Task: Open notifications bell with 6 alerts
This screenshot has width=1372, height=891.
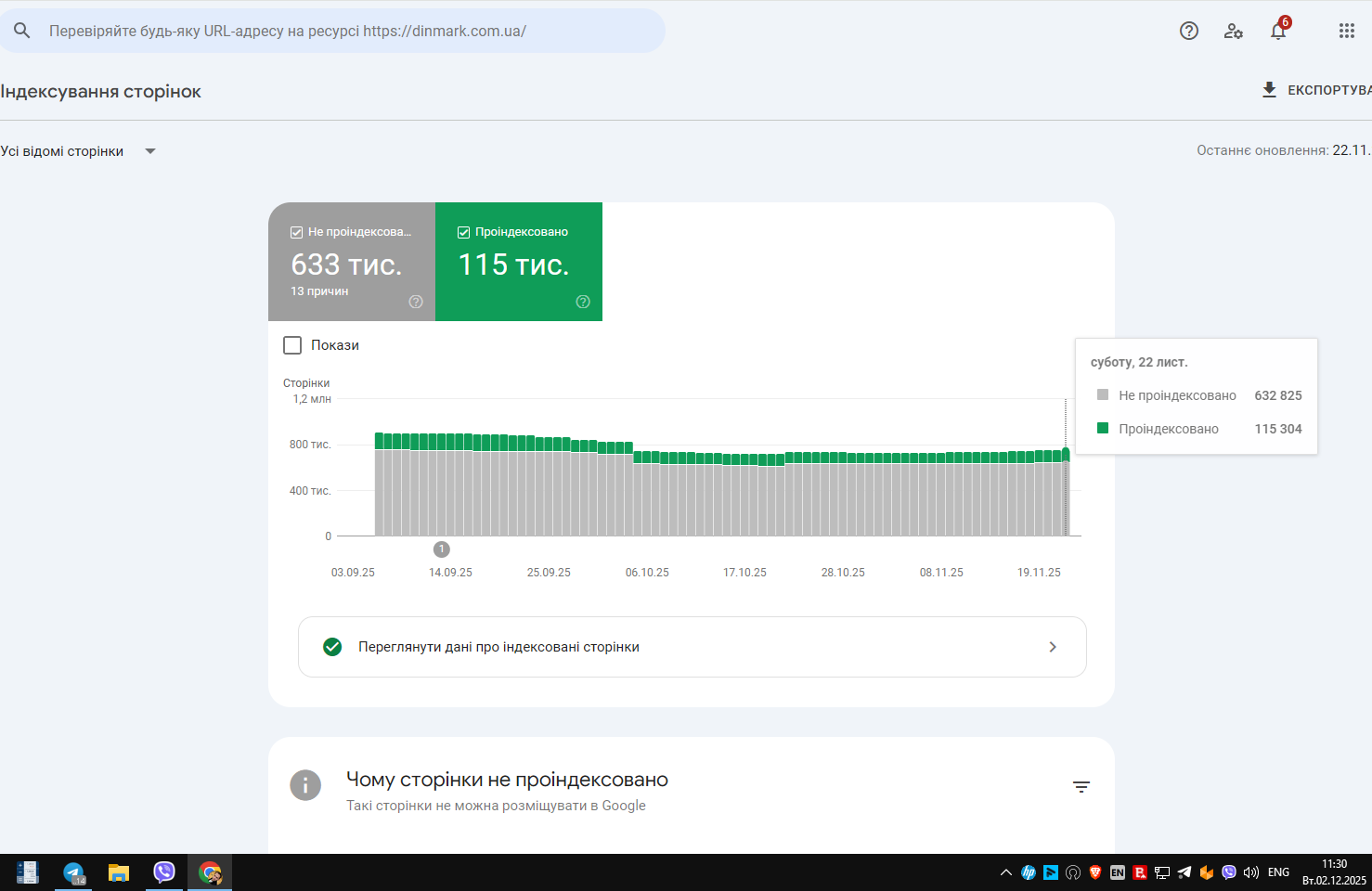Action: [x=1279, y=30]
